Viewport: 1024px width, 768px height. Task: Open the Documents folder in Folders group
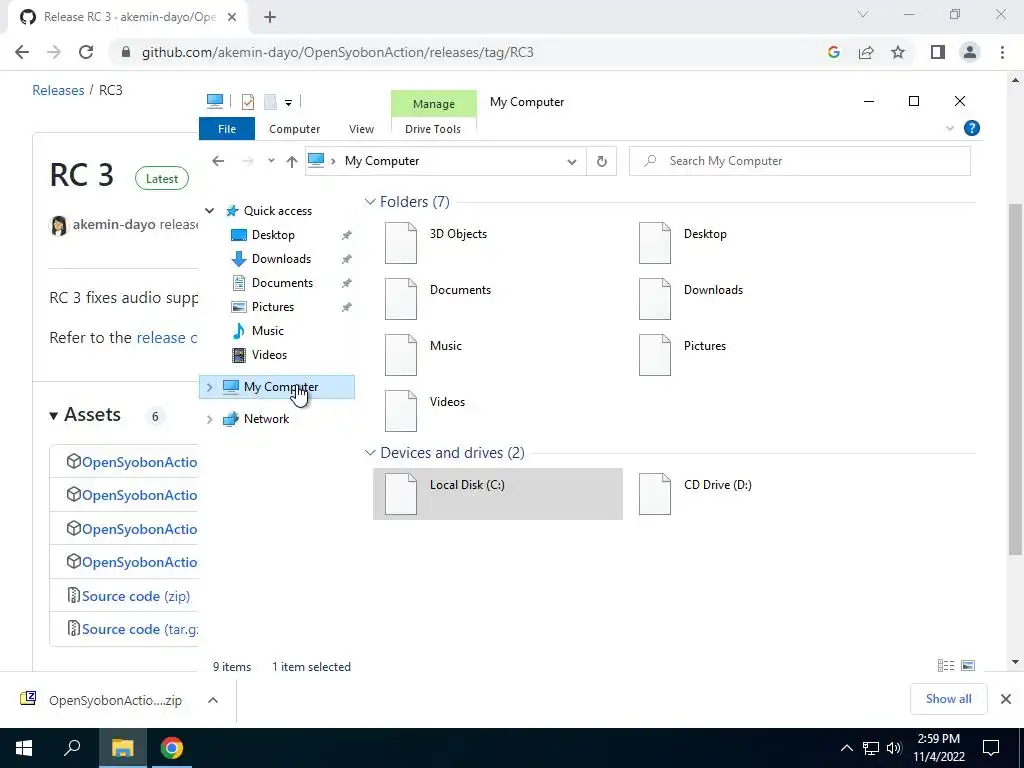[400, 299]
